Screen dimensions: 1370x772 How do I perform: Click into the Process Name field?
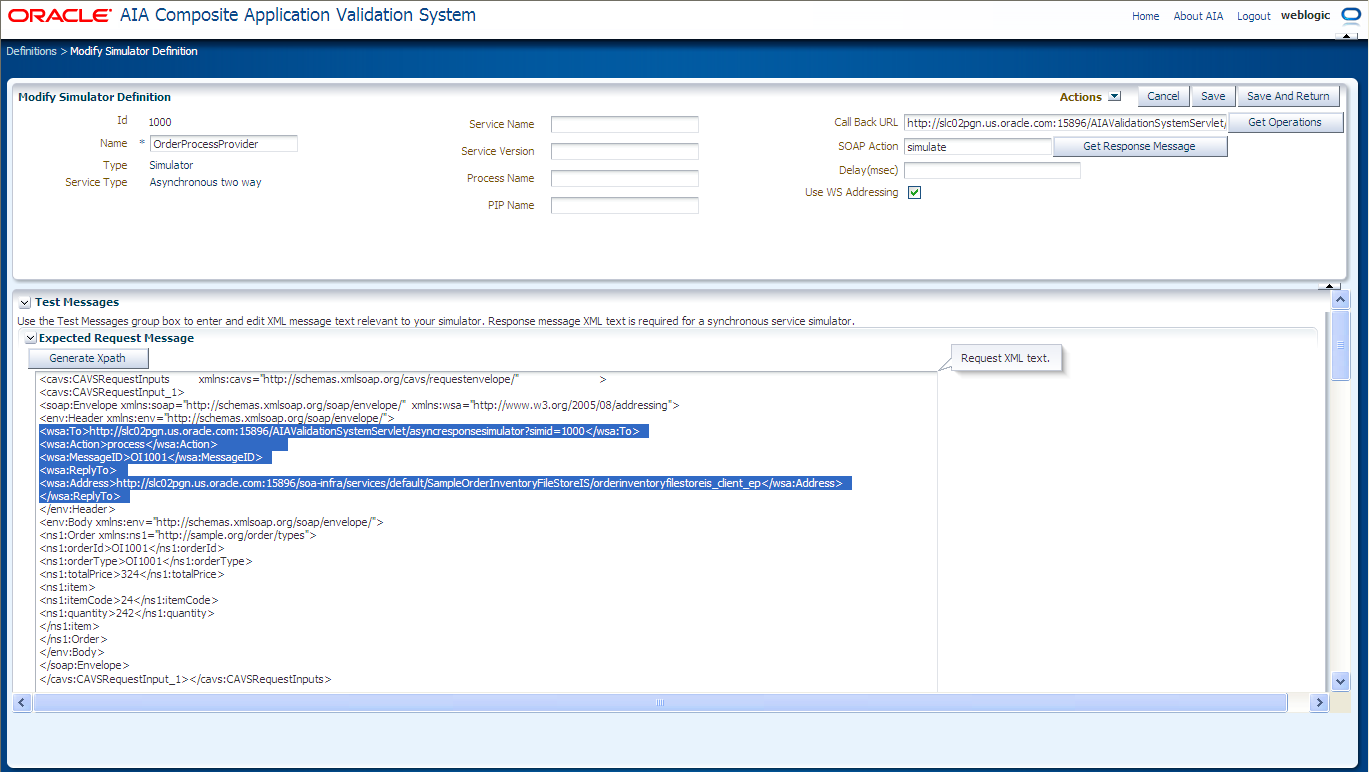click(625, 179)
